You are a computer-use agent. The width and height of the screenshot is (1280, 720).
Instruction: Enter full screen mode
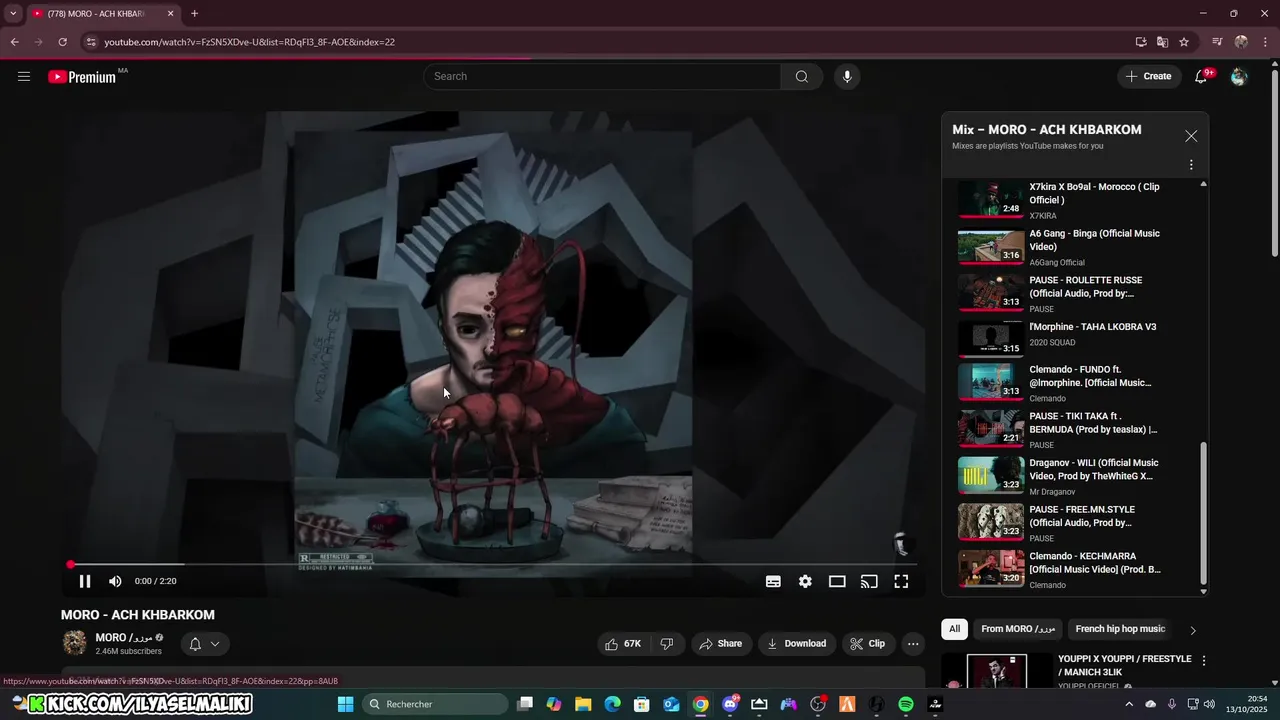pos(901,581)
